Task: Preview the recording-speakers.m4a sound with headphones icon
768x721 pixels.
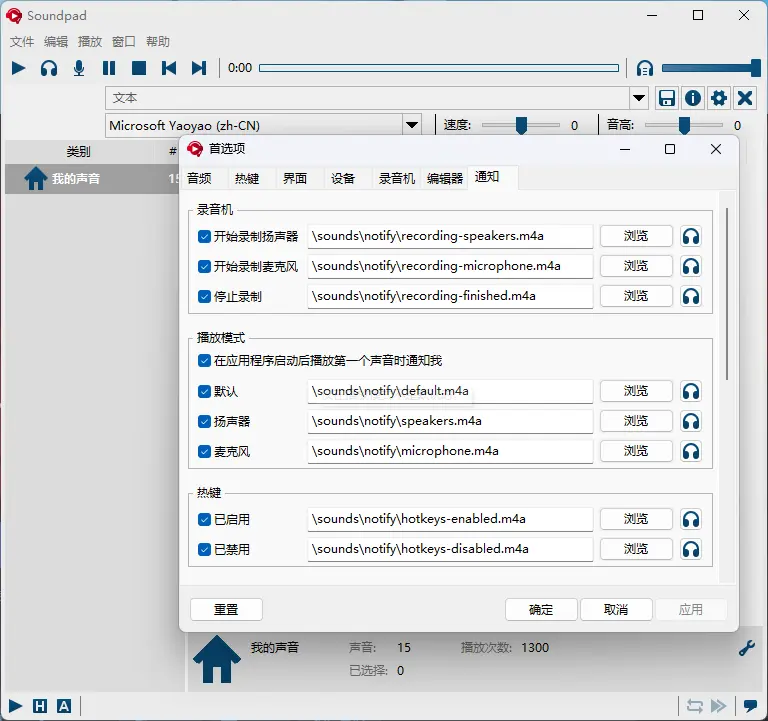Action: click(x=691, y=237)
